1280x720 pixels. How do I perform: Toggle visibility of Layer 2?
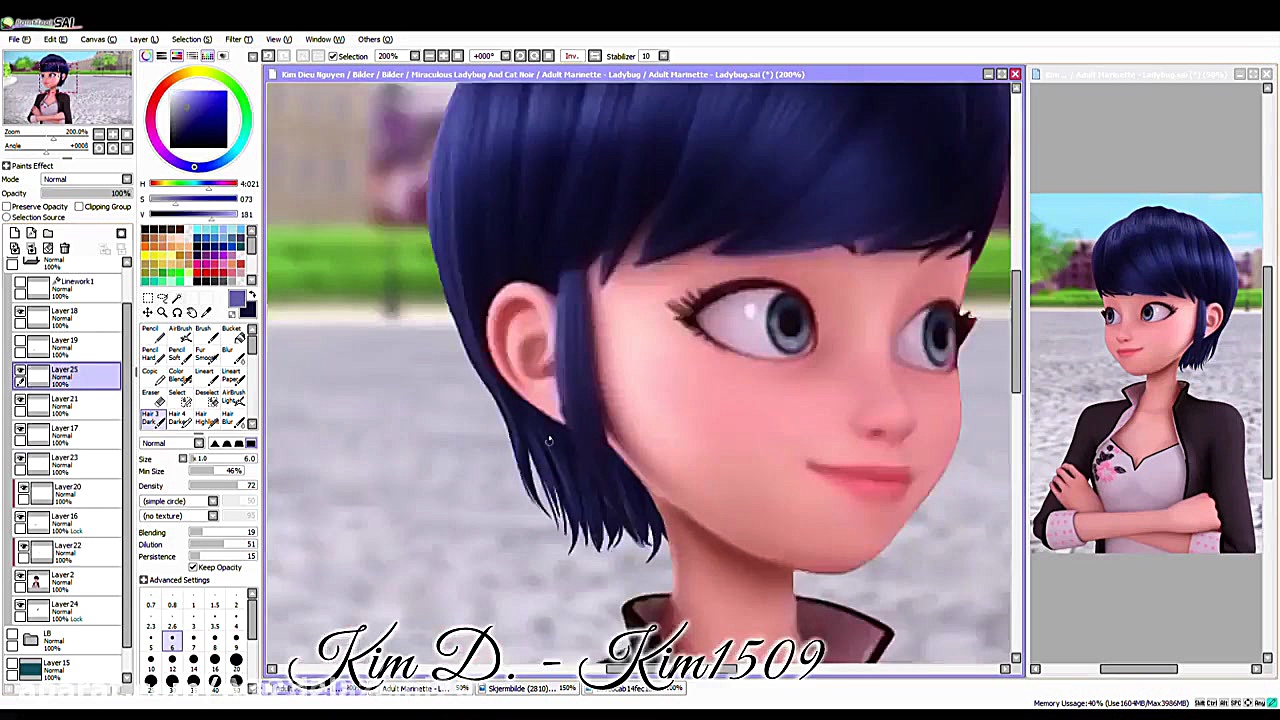[20, 576]
